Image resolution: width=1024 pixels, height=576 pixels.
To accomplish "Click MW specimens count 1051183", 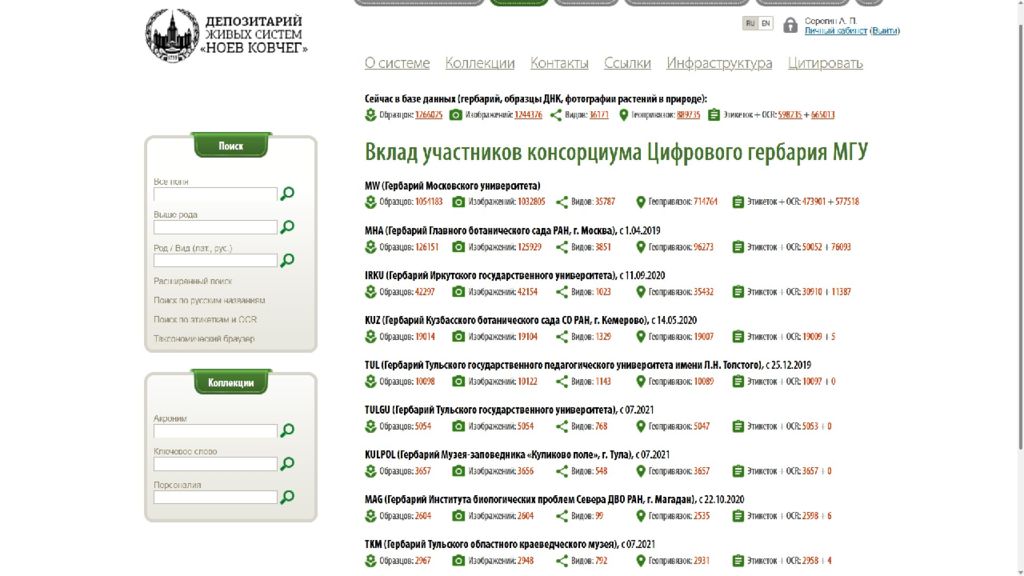I will pyautogui.click(x=428, y=202).
